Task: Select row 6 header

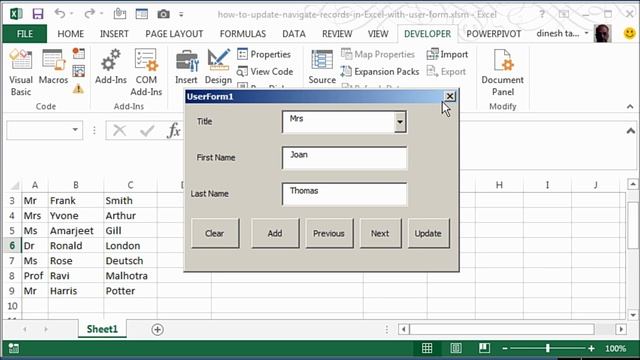Action: click(x=12, y=246)
